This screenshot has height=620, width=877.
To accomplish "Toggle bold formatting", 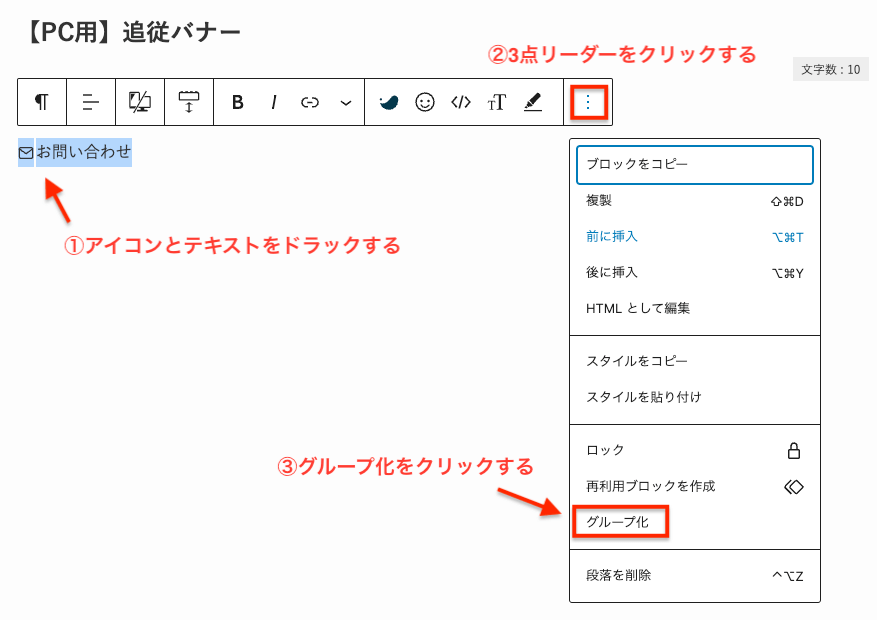I will click(238, 102).
